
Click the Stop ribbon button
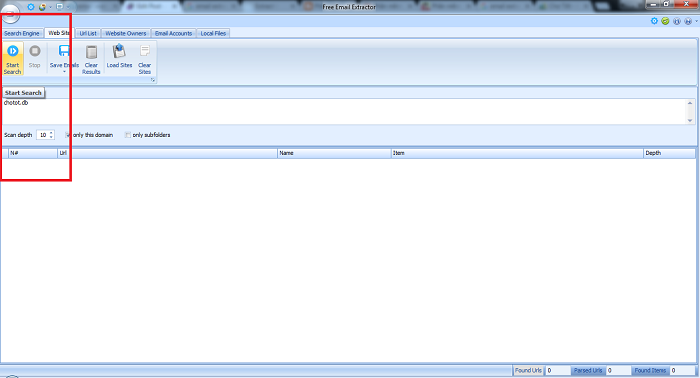(x=35, y=57)
